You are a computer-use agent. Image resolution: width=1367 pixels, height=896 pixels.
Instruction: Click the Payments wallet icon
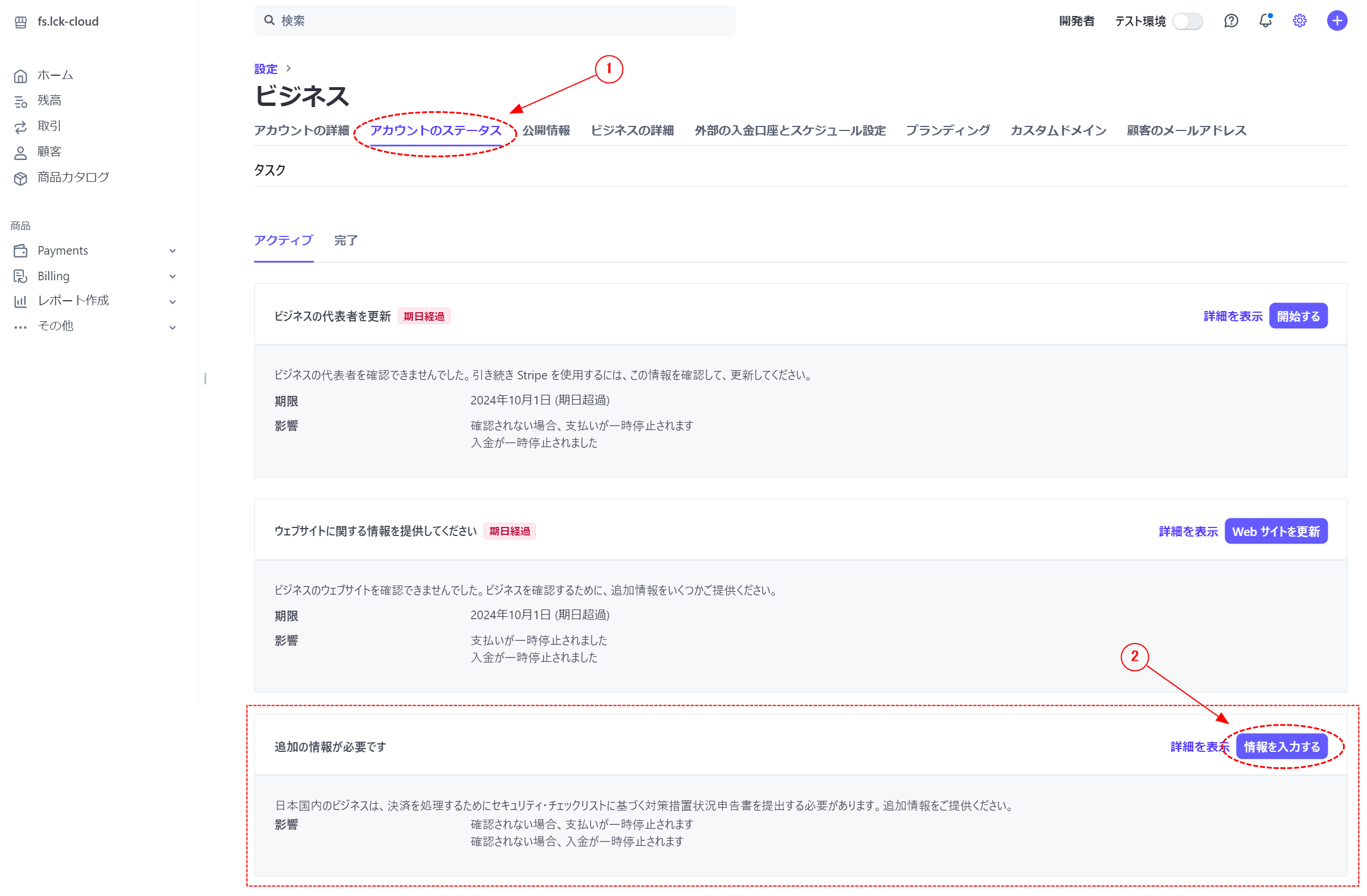click(21, 251)
